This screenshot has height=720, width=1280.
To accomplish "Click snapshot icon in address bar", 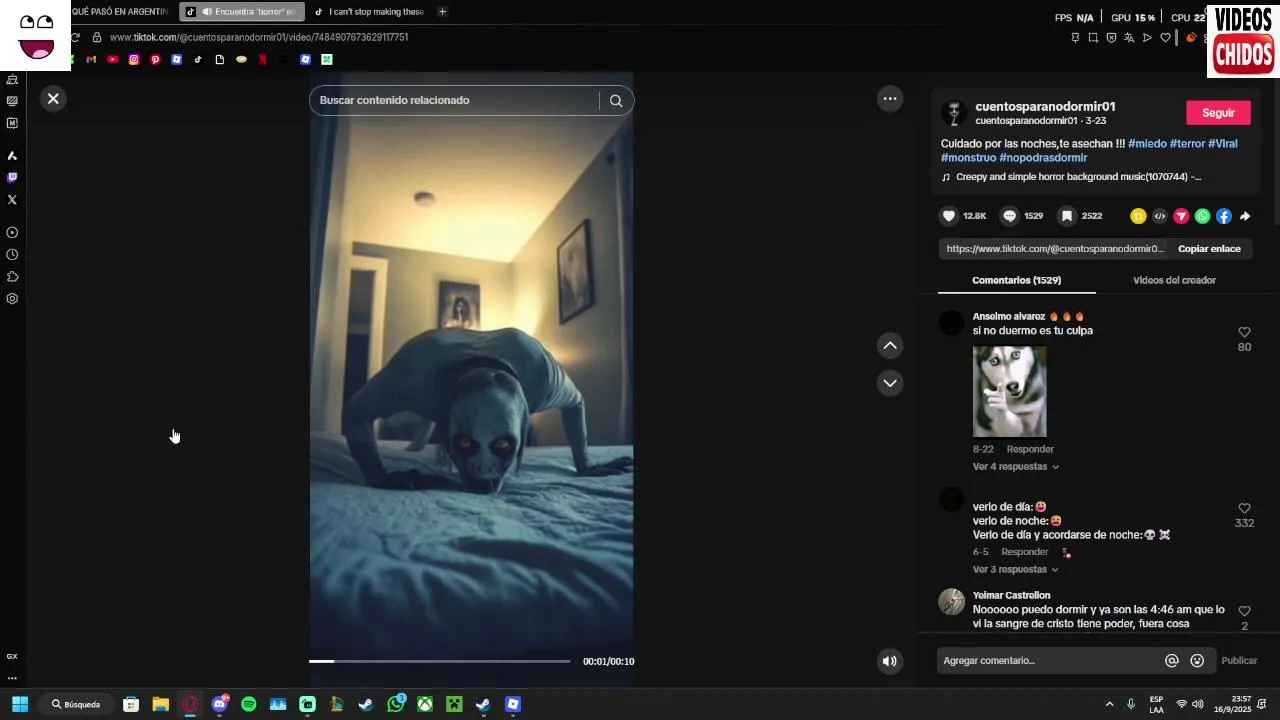I will (1093, 38).
